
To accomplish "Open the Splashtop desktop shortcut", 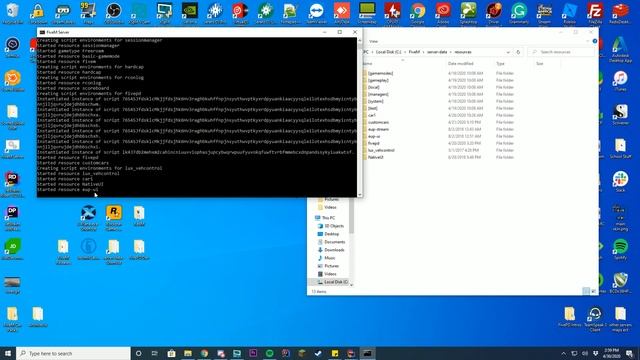I will coord(468,13).
